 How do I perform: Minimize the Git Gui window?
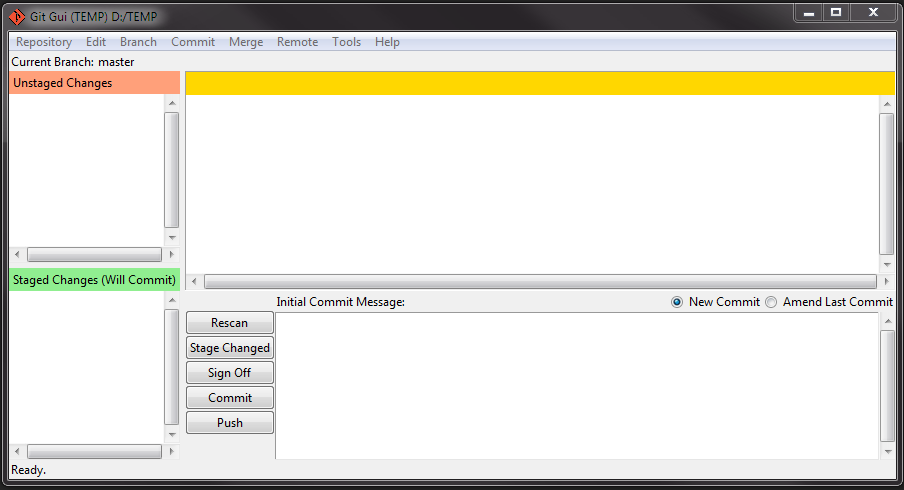pos(809,13)
